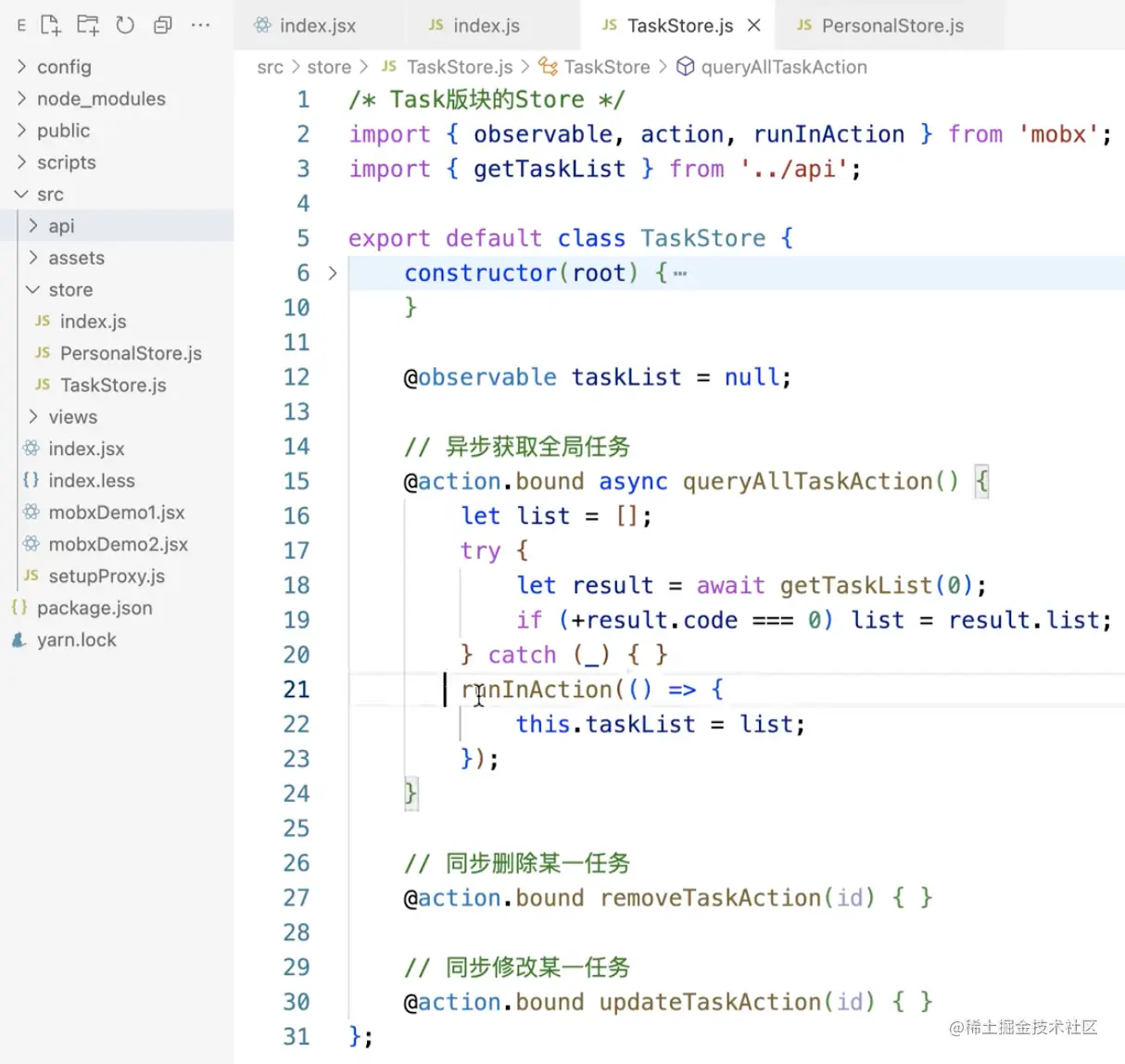The width and height of the screenshot is (1125, 1064).
Task: Refresh the explorer file tree
Action: tap(125, 25)
